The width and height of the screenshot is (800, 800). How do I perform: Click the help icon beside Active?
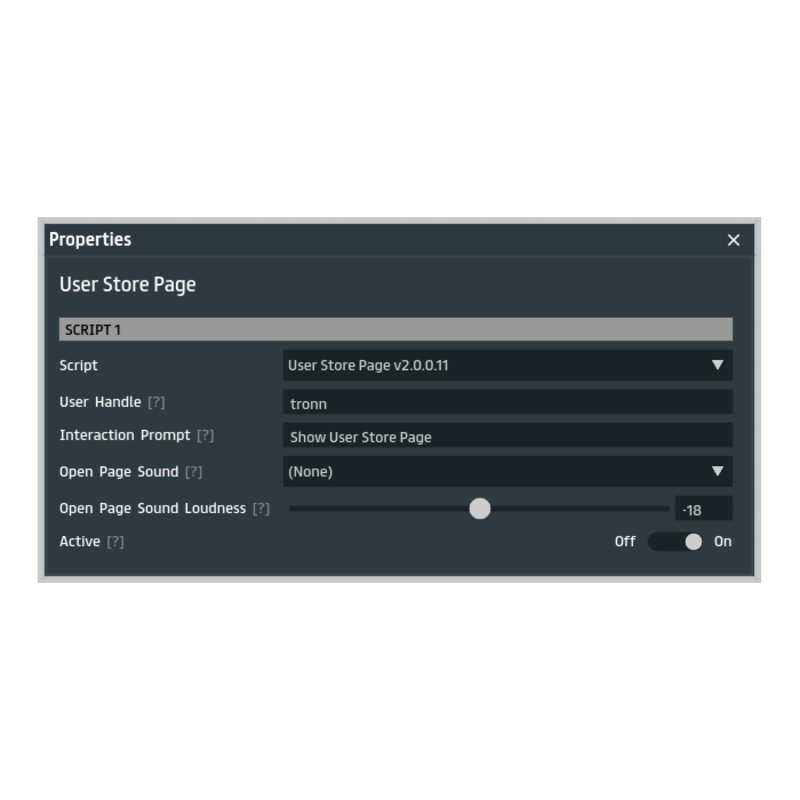115,542
